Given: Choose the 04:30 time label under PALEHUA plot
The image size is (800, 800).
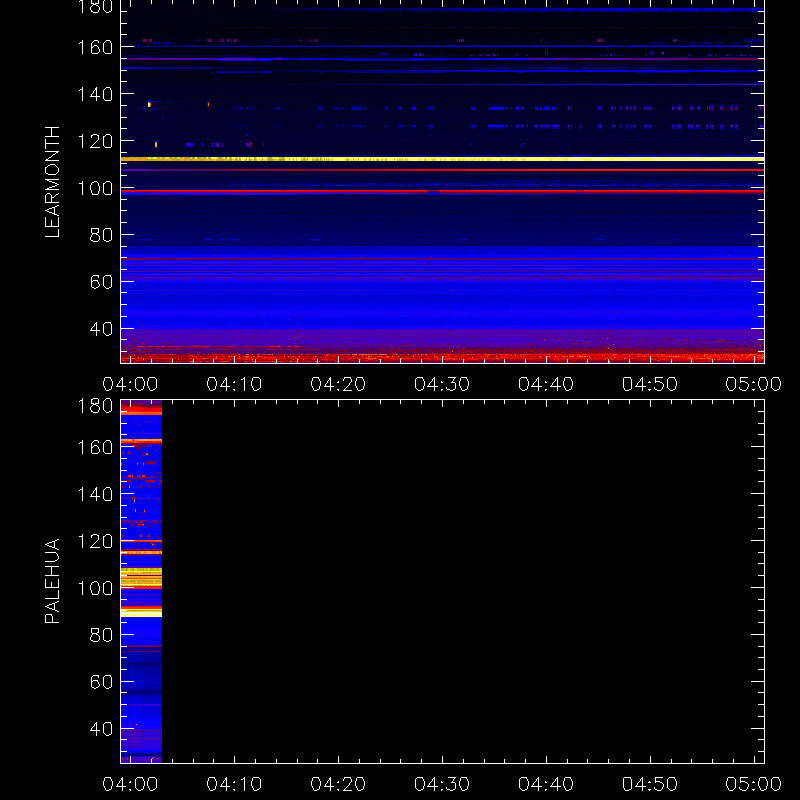Looking at the screenshot, I should click(x=442, y=784).
